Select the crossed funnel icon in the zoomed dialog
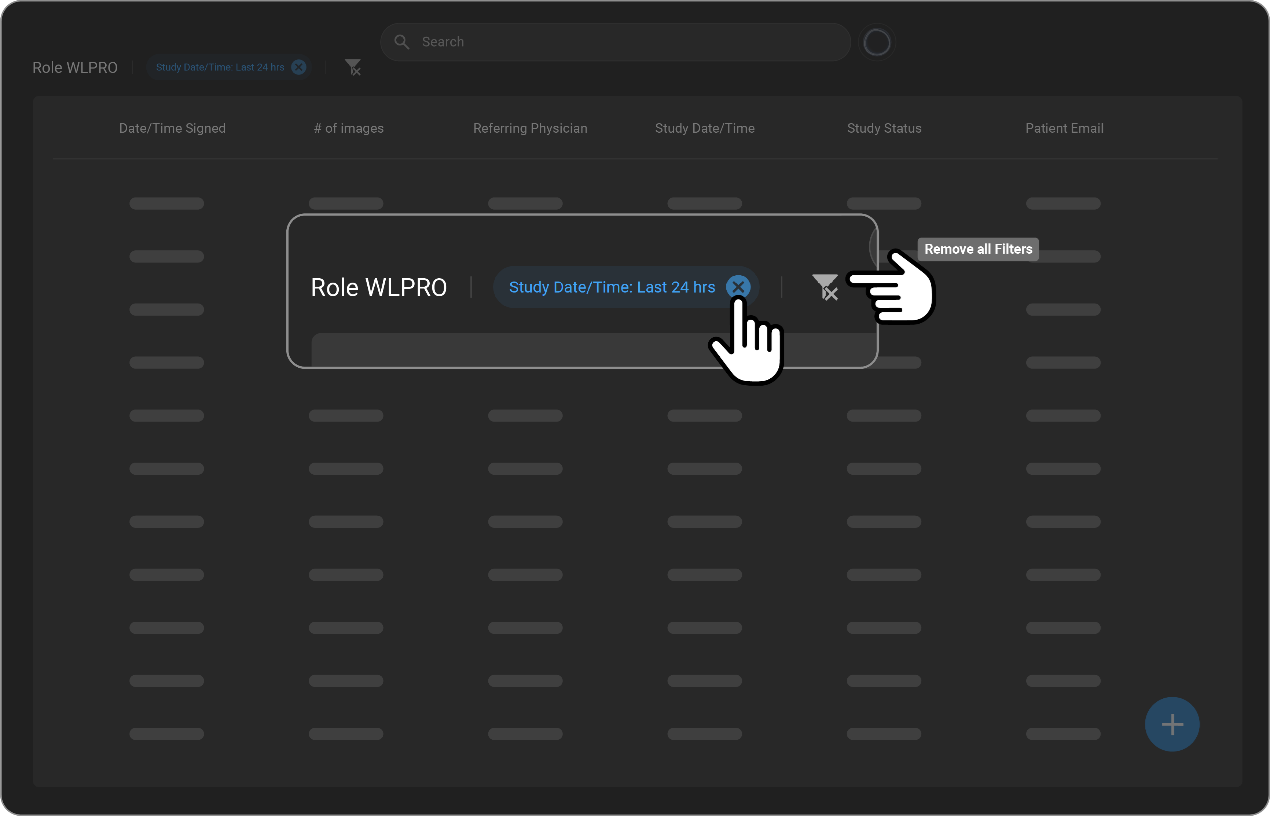The height and width of the screenshot is (816, 1270). (825, 287)
